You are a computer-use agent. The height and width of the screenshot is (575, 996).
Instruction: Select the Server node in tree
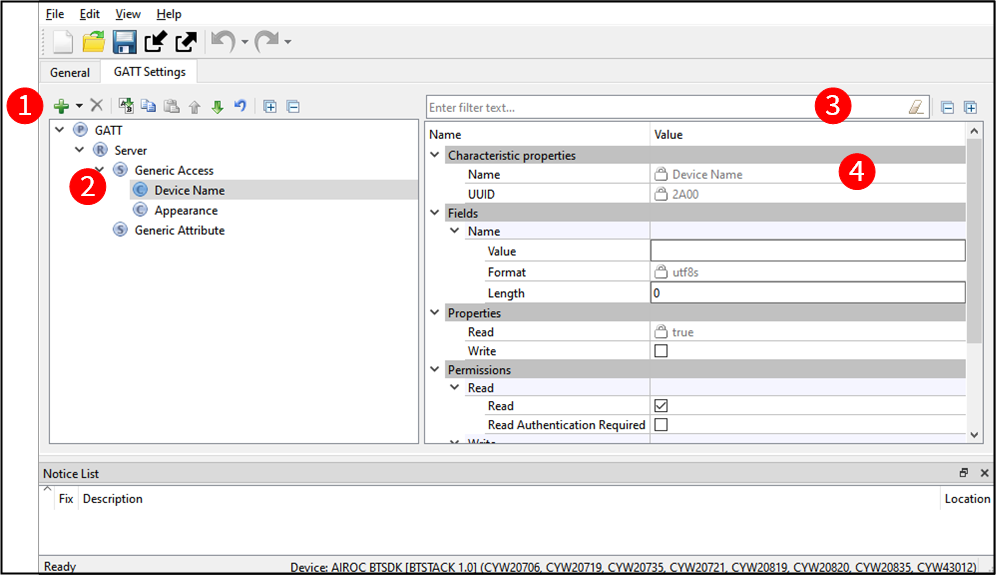point(130,150)
